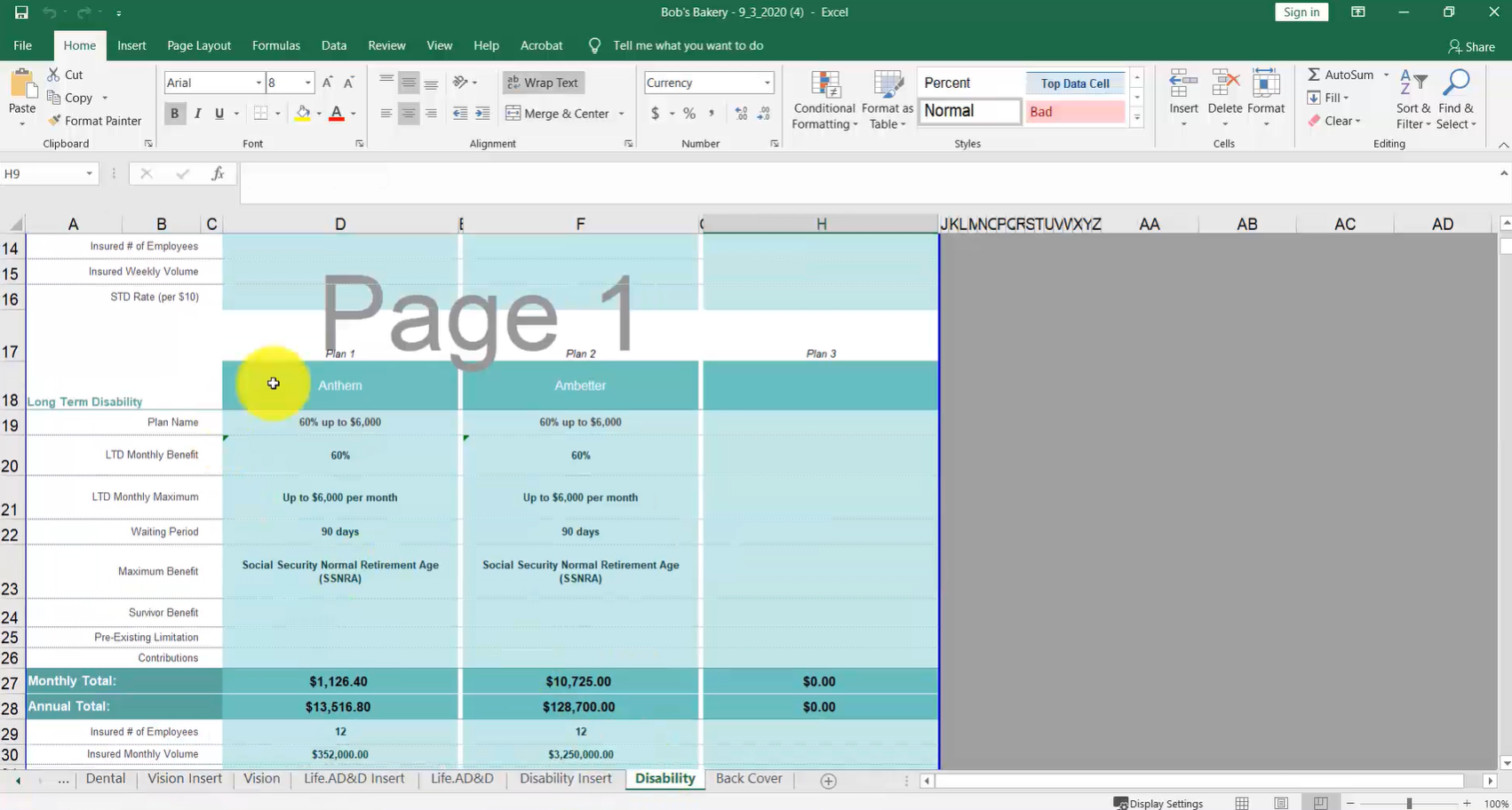Open the Sort & Filter menu
This screenshot has height=810, width=1512.
point(1413,99)
